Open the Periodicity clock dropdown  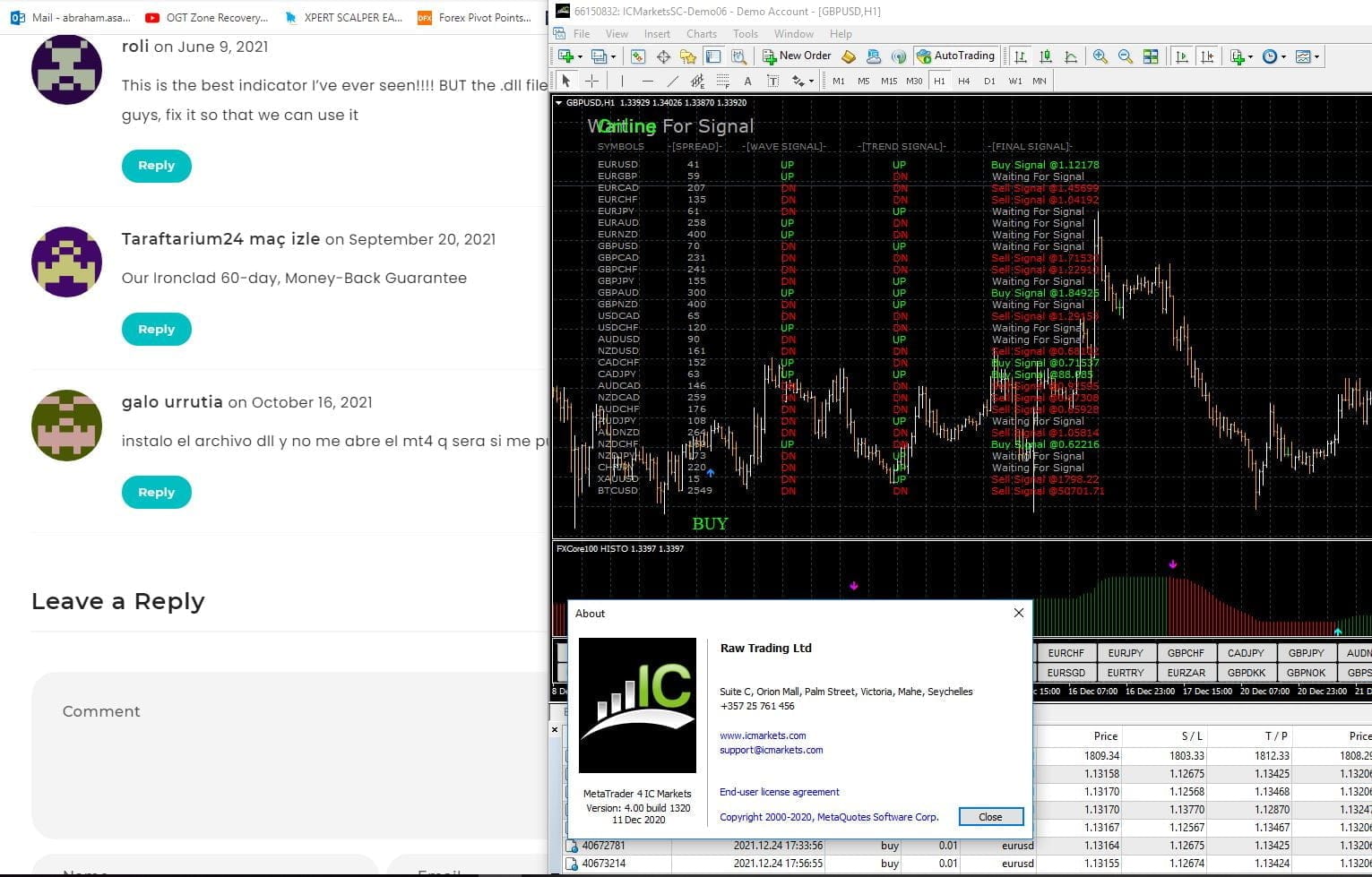(1283, 56)
